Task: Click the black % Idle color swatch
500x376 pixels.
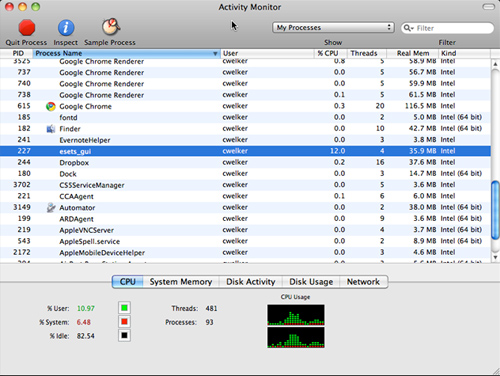Action: pos(124,335)
